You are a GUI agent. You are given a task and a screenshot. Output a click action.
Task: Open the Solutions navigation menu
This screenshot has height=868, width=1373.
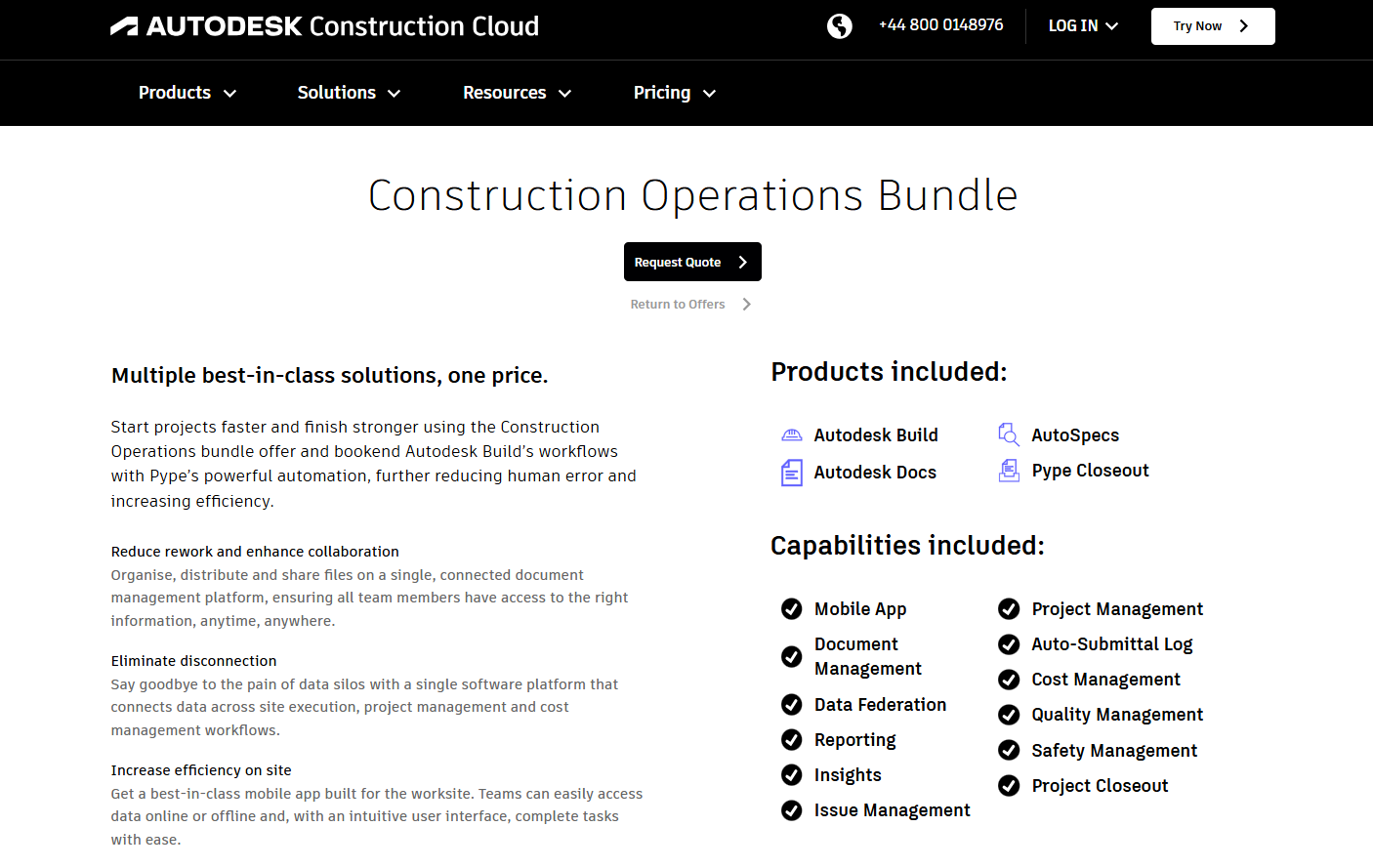pyautogui.click(x=350, y=93)
